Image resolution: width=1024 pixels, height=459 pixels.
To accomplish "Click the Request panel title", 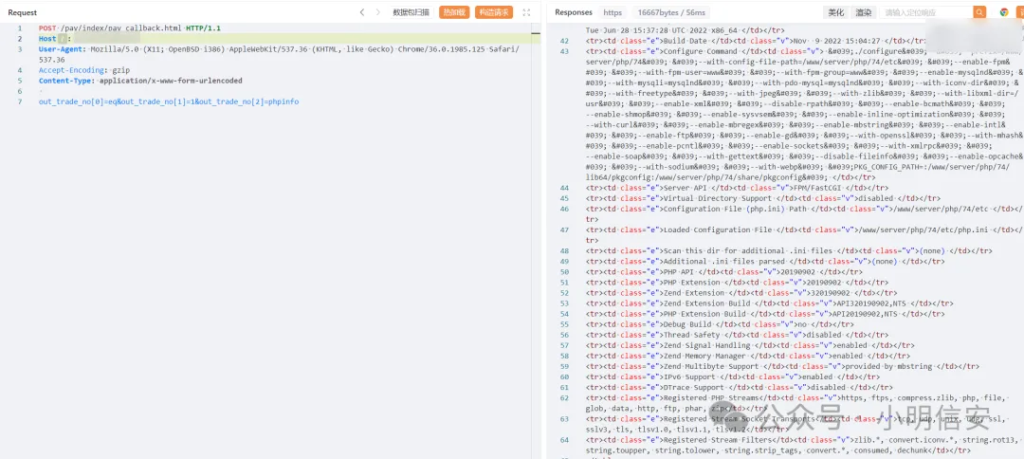I will pos(22,12).
